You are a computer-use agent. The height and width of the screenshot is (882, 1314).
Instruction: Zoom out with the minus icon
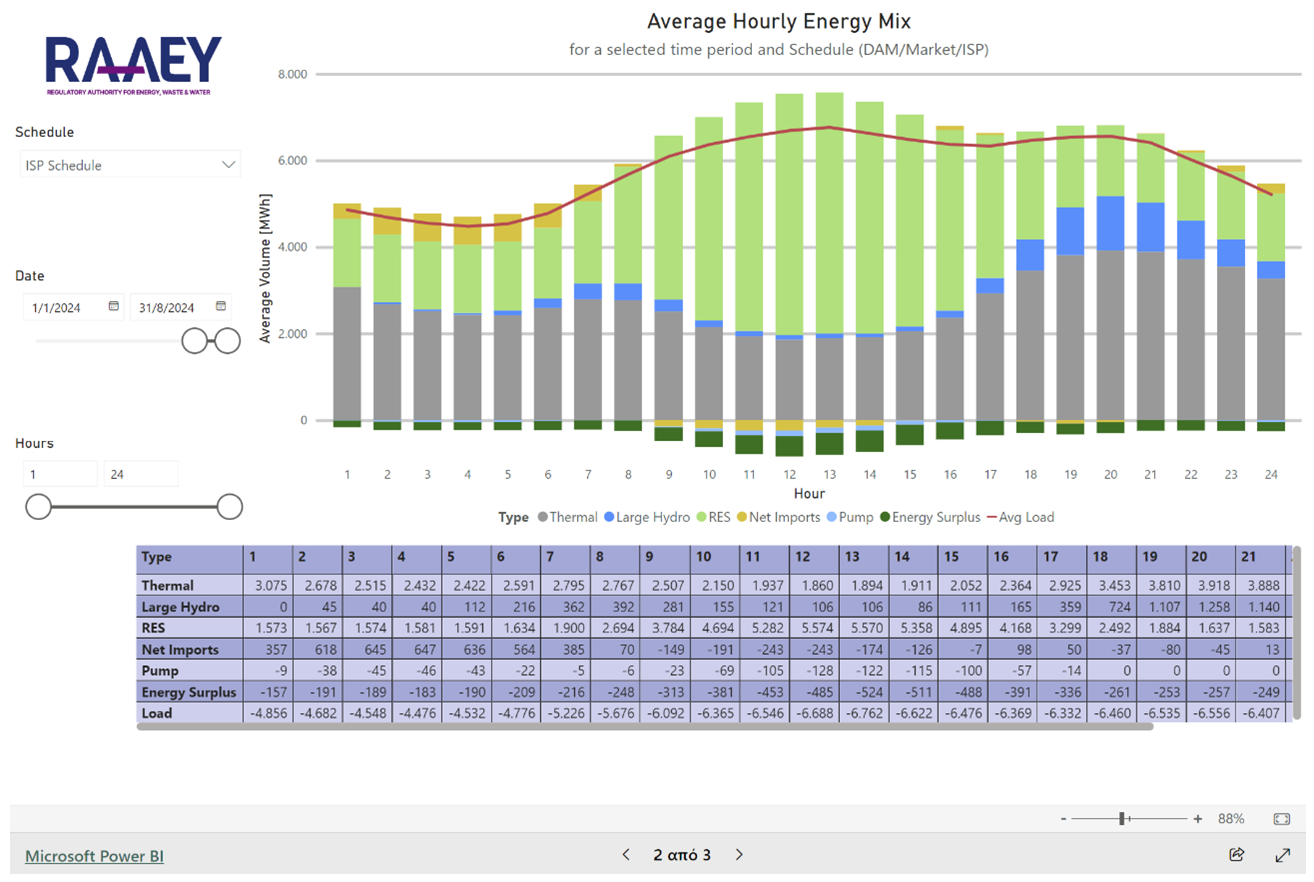tap(1064, 819)
